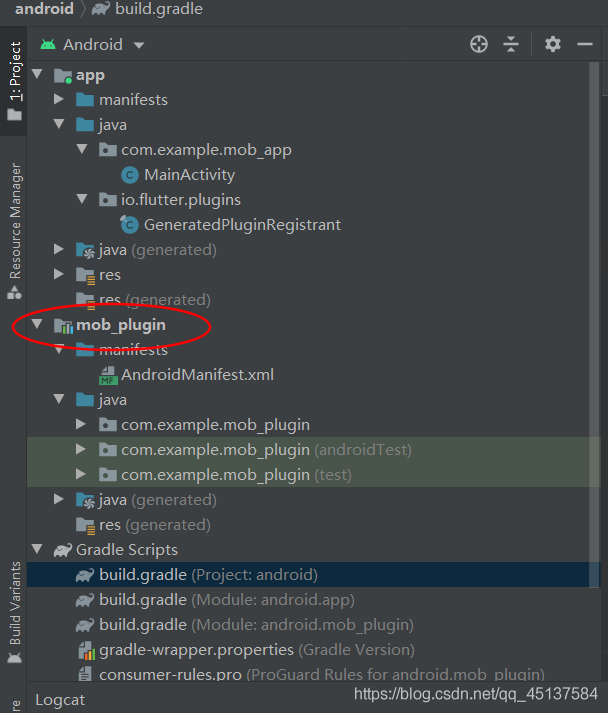Image resolution: width=608 pixels, height=713 pixels.
Task: Click the locate target crosshair icon
Action: point(479,44)
